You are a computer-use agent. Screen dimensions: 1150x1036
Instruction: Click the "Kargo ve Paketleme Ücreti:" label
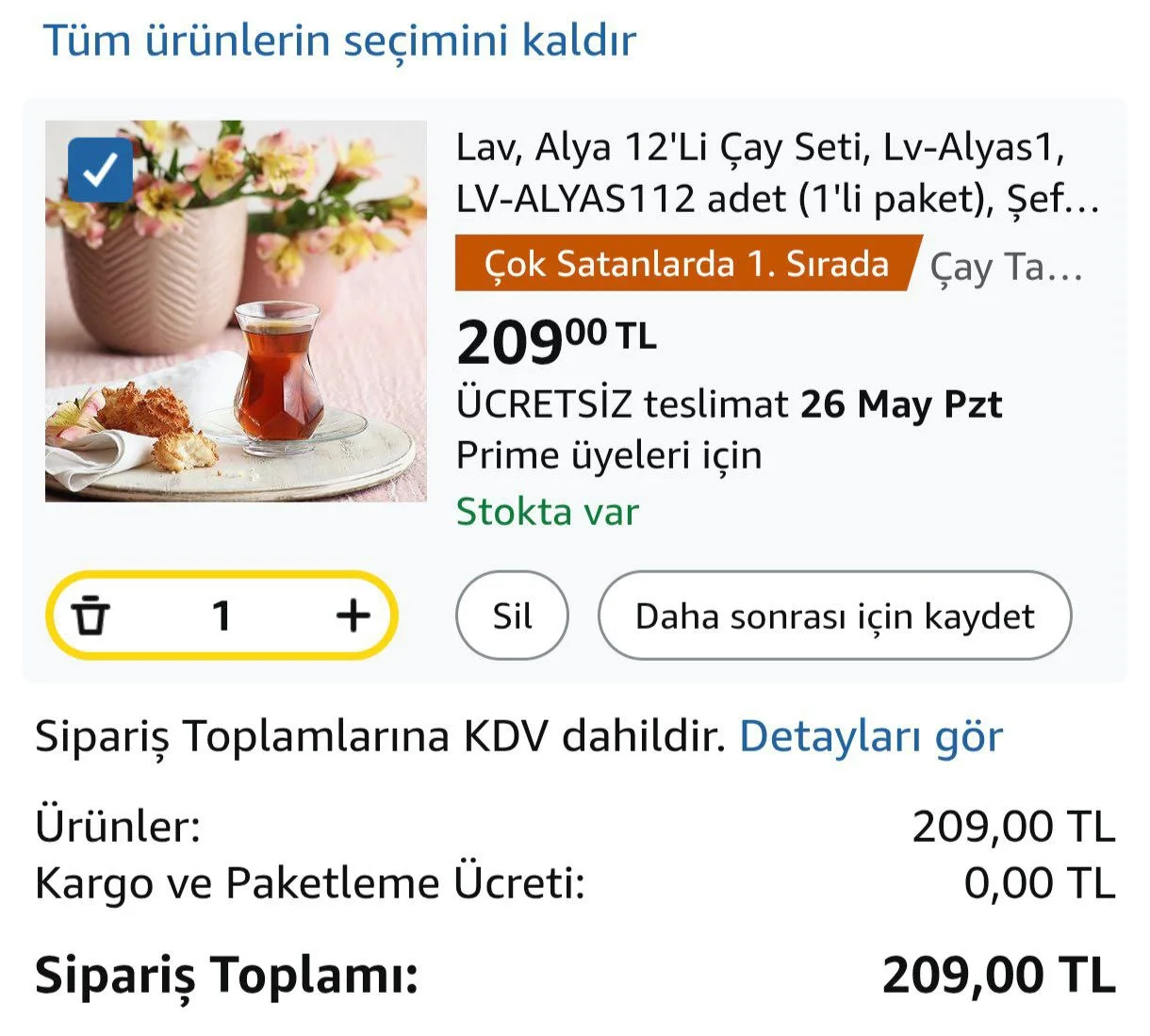(309, 883)
